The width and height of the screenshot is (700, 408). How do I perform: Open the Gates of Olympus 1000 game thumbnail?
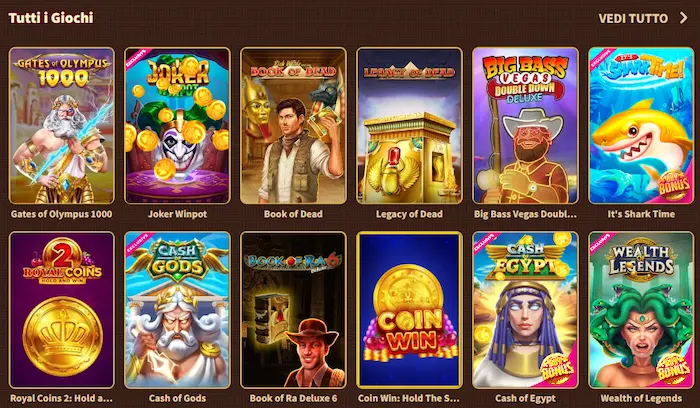[x=62, y=126]
